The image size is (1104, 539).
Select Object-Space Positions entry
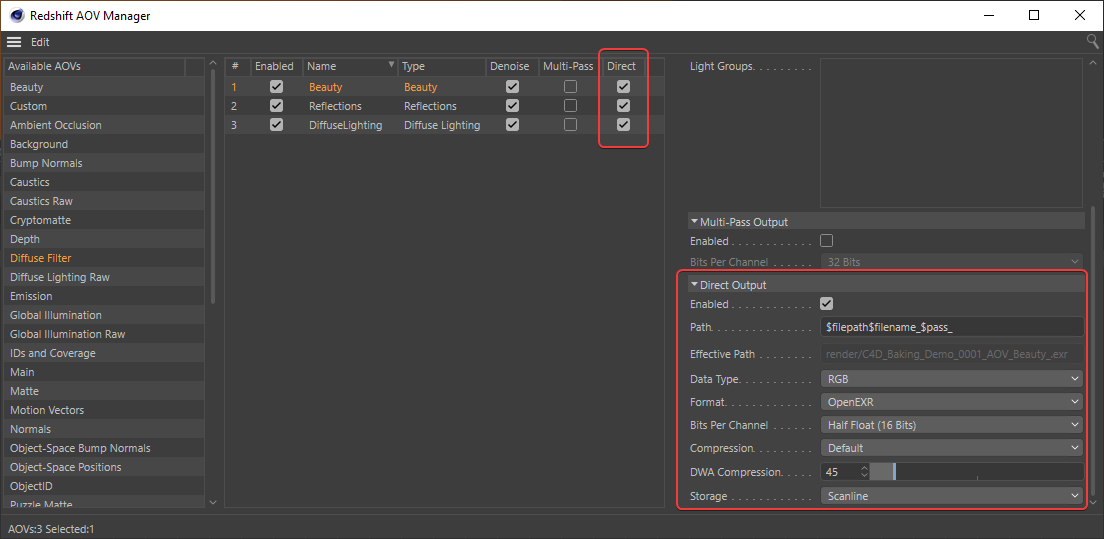(104, 467)
